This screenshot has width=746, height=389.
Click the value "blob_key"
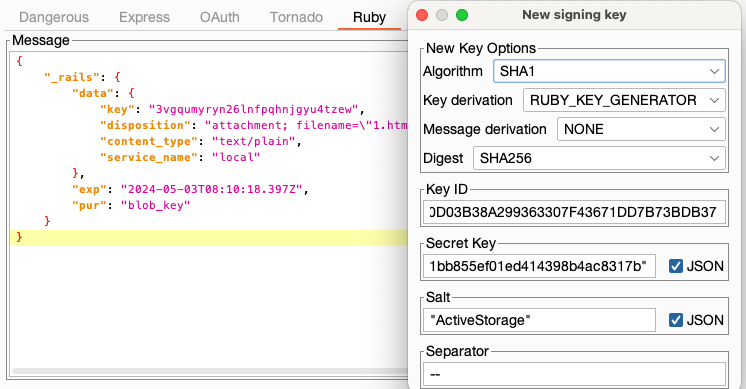tap(156, 205)
